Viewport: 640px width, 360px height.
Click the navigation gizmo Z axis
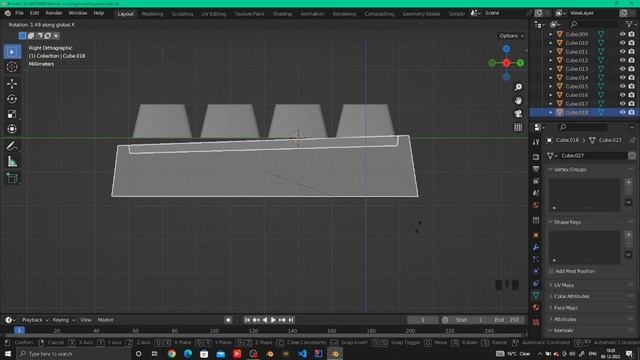point(506,49)
